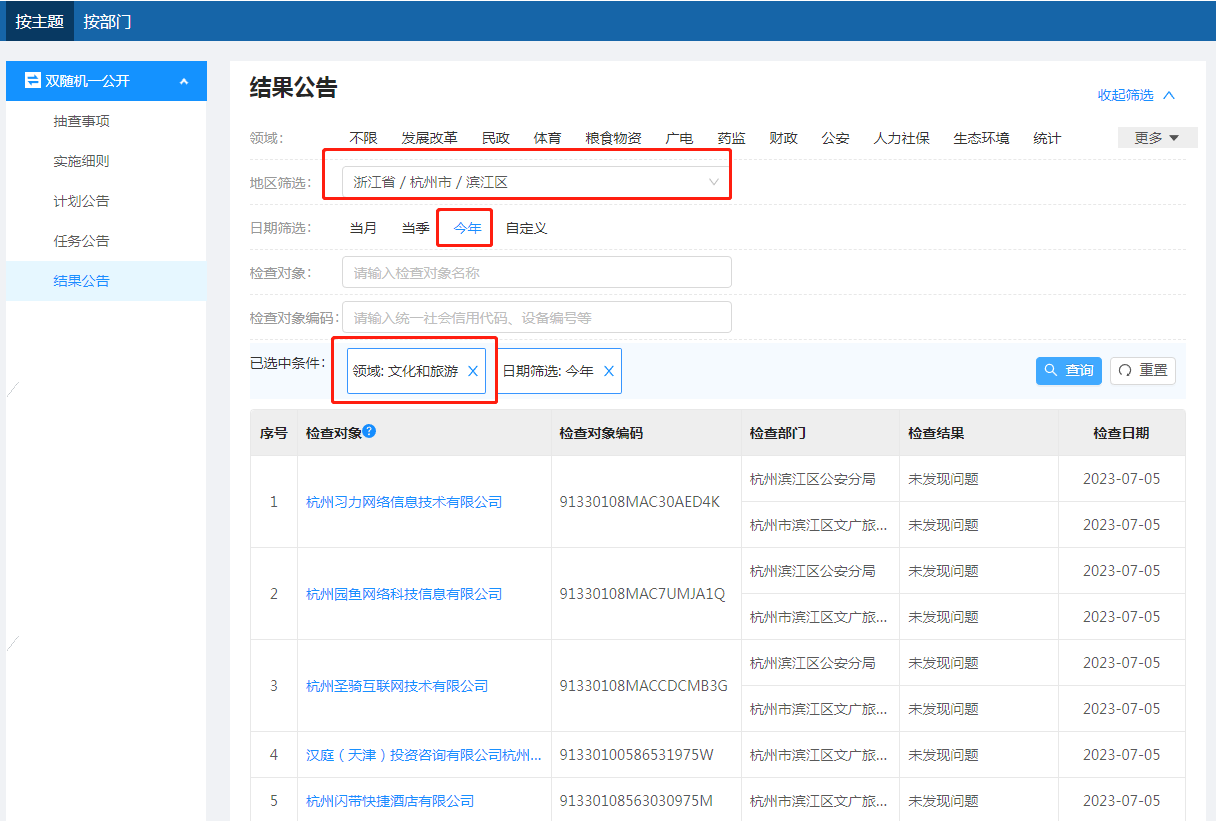Expand the 更多 domain options
1216x821 pixels.
[1156, 138]
